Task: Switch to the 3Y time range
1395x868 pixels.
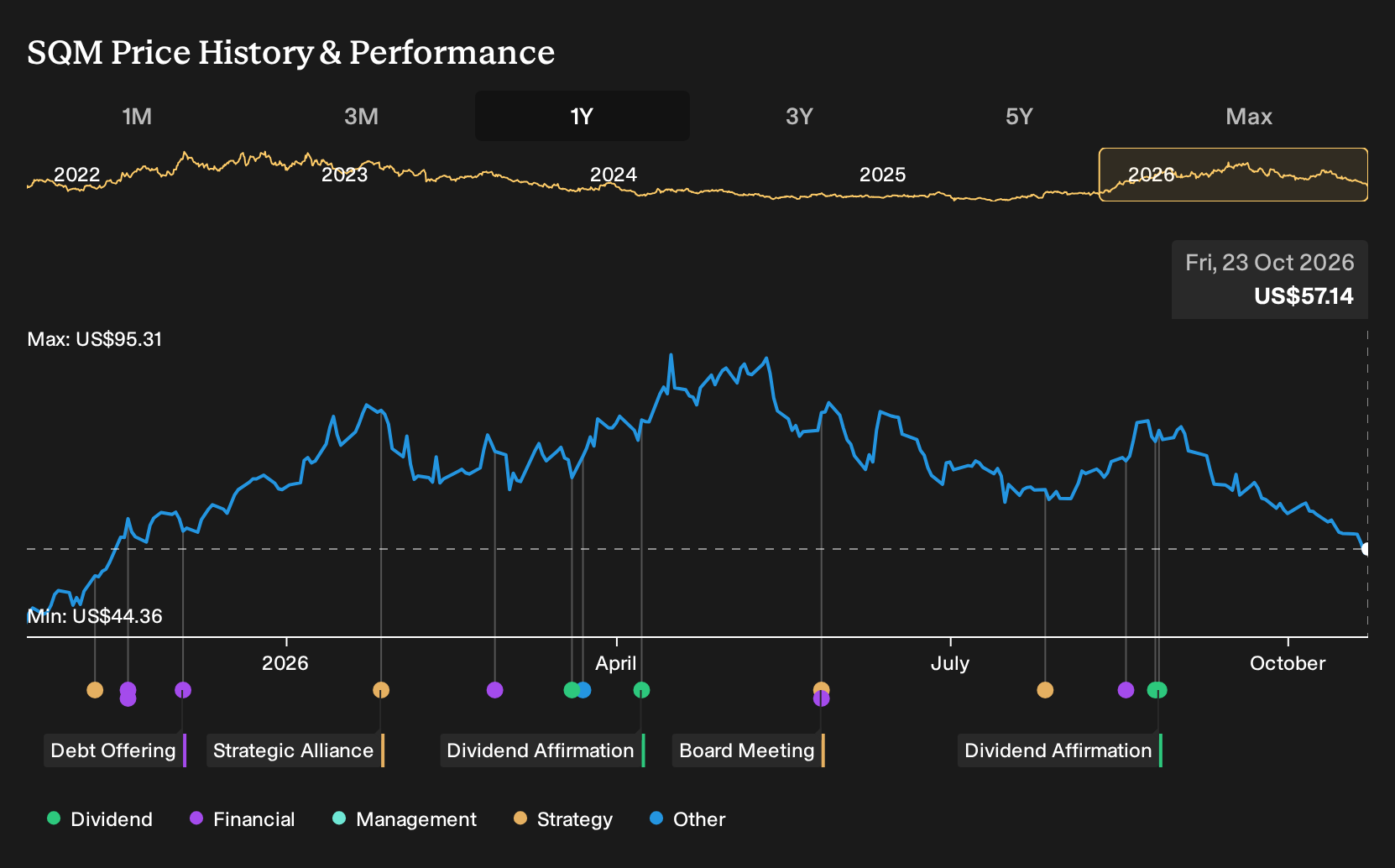Action: point(799,116)
